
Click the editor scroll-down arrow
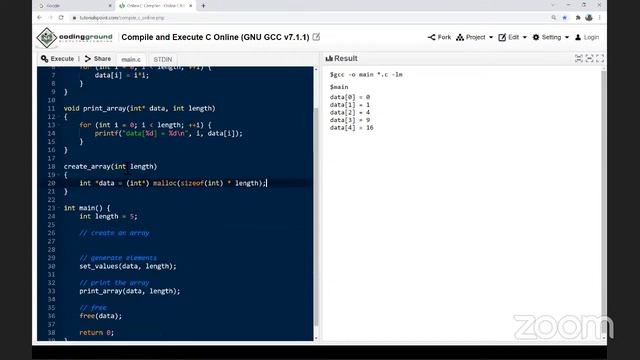(x=316, y=338)
